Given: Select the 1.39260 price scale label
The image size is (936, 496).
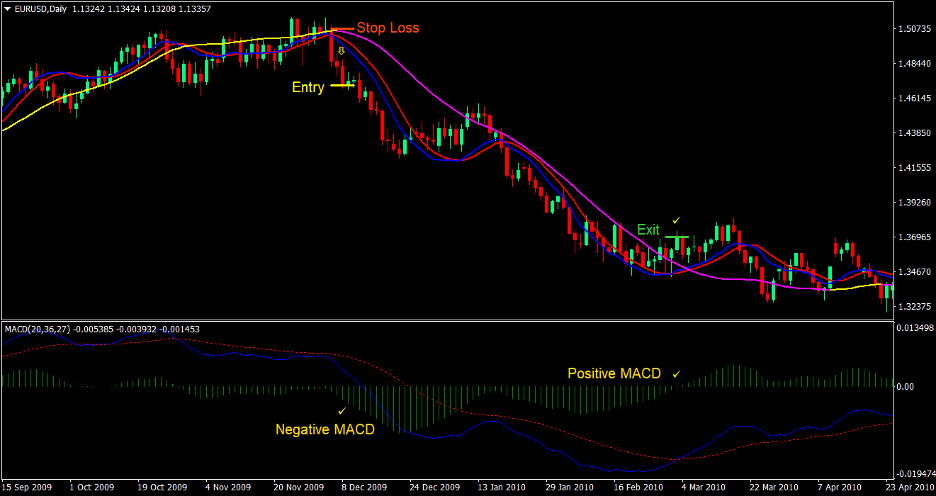Looking at the screenshot, I should 914,202.
